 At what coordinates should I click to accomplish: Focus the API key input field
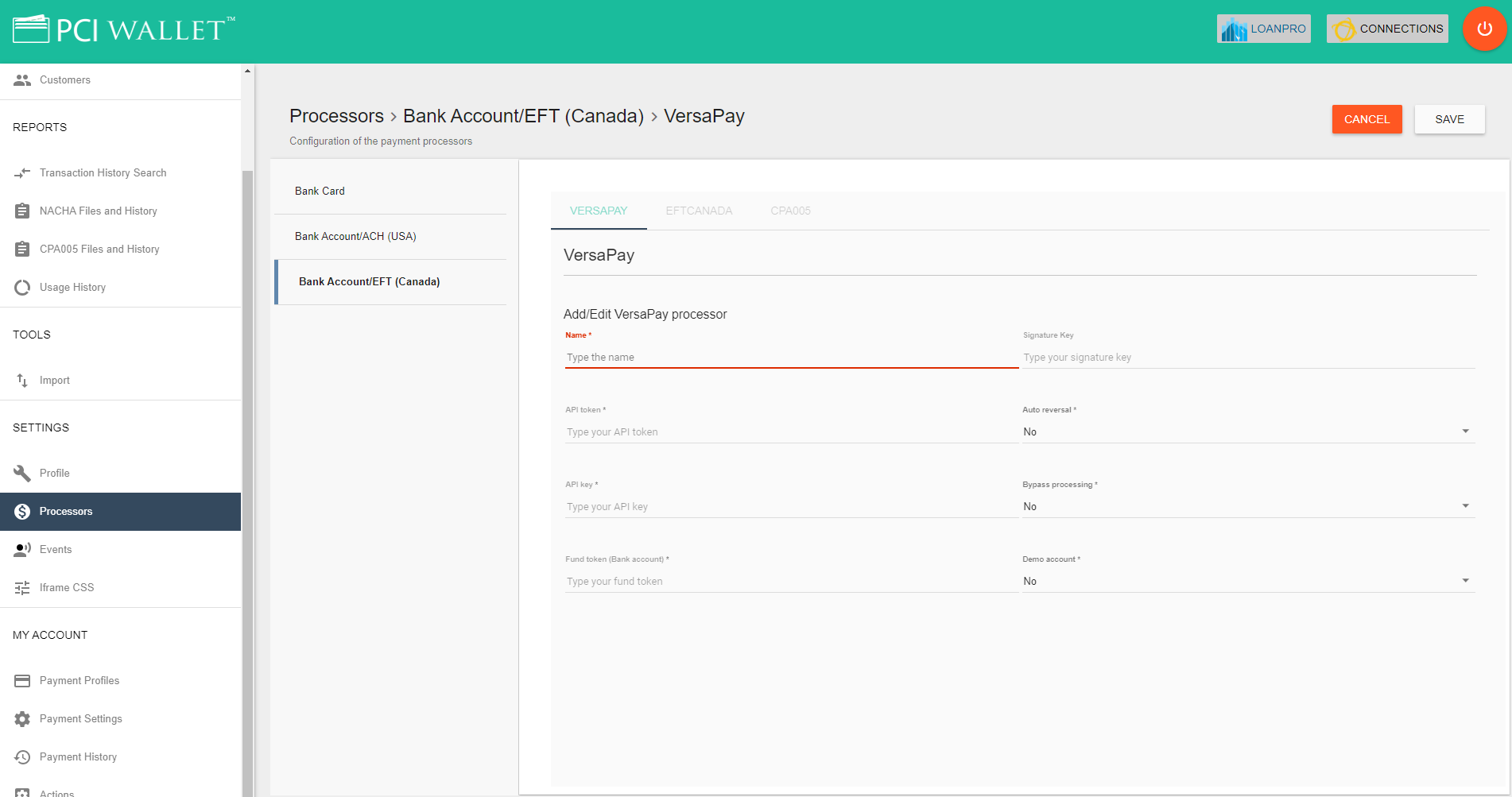791,506
